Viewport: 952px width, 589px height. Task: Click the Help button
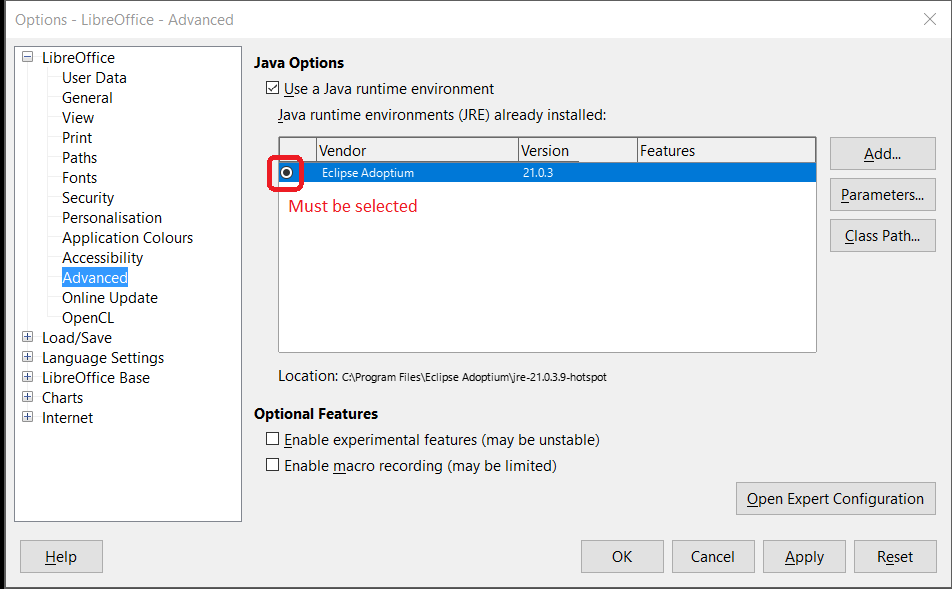pyautogui.click(x=61, y=556)
